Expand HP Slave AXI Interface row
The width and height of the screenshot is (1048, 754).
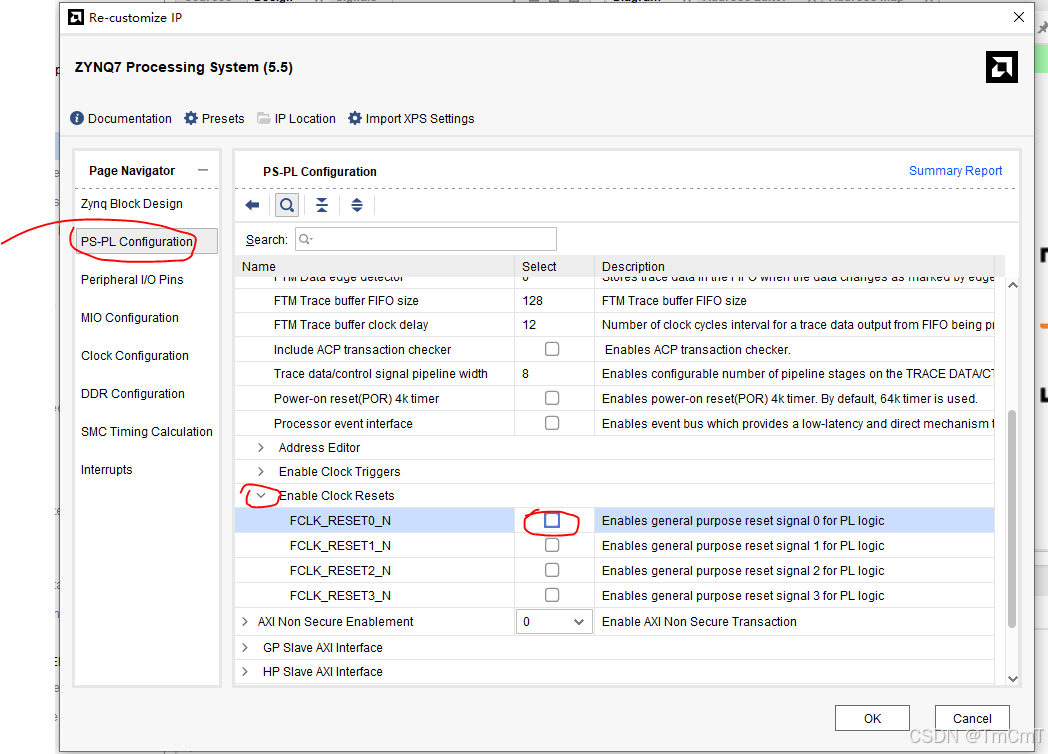[245, 671]
